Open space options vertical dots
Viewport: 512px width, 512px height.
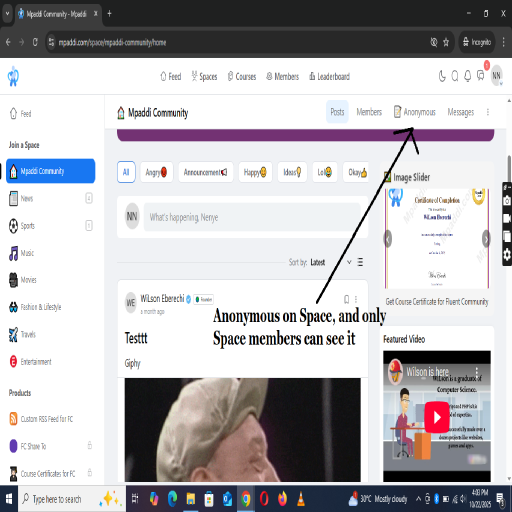tap(488, 112)
